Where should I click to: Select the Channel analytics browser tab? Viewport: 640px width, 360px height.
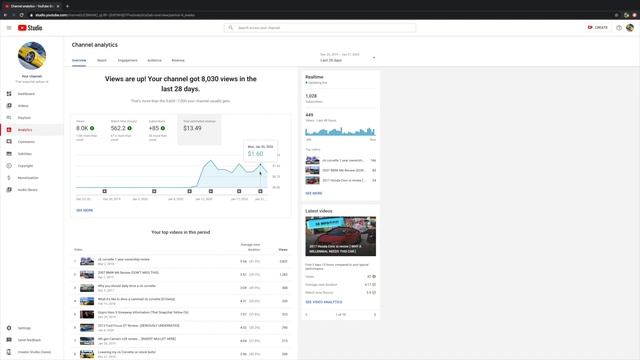(32, 6)
